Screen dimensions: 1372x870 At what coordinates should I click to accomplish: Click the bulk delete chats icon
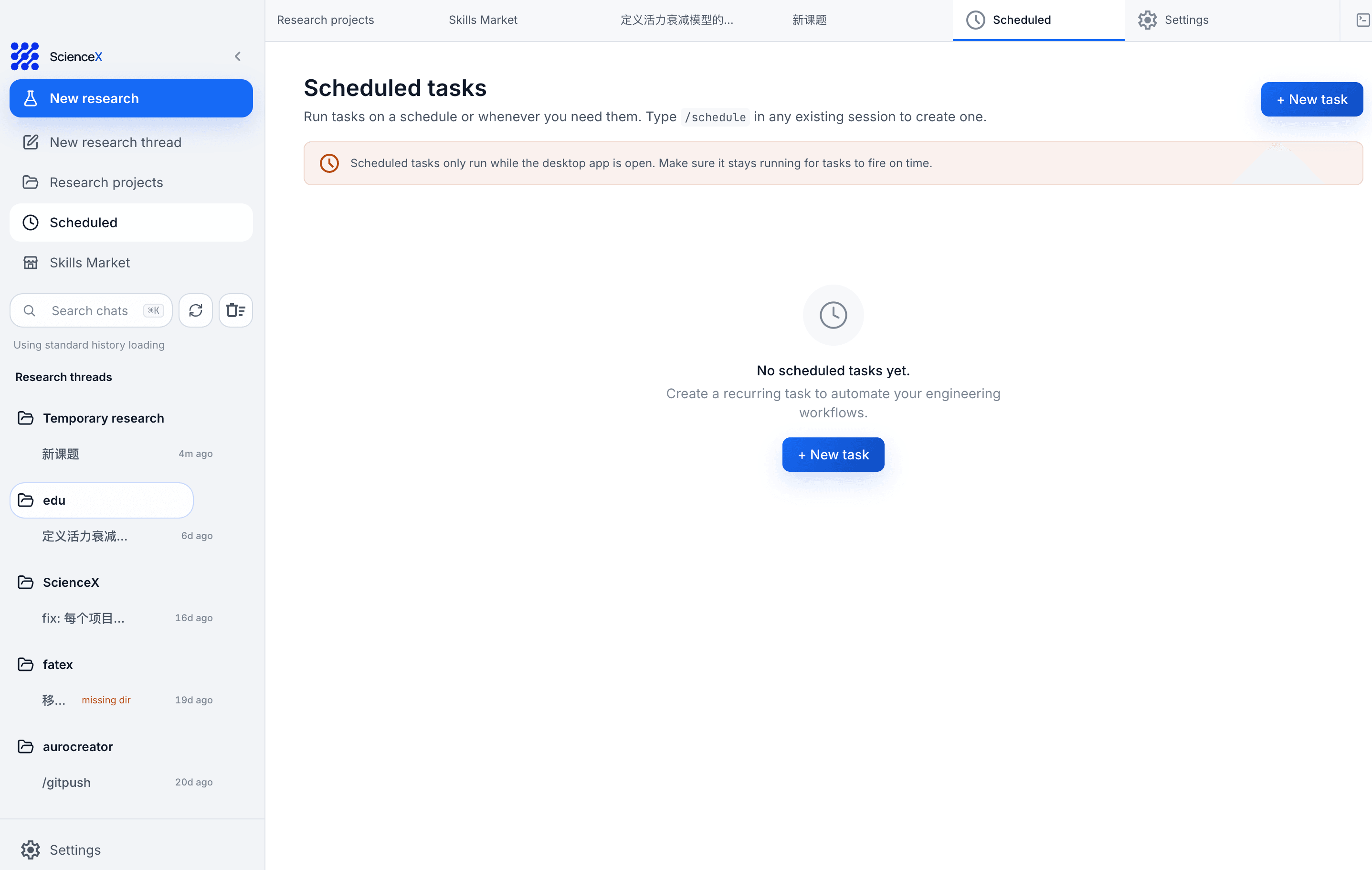235,310
